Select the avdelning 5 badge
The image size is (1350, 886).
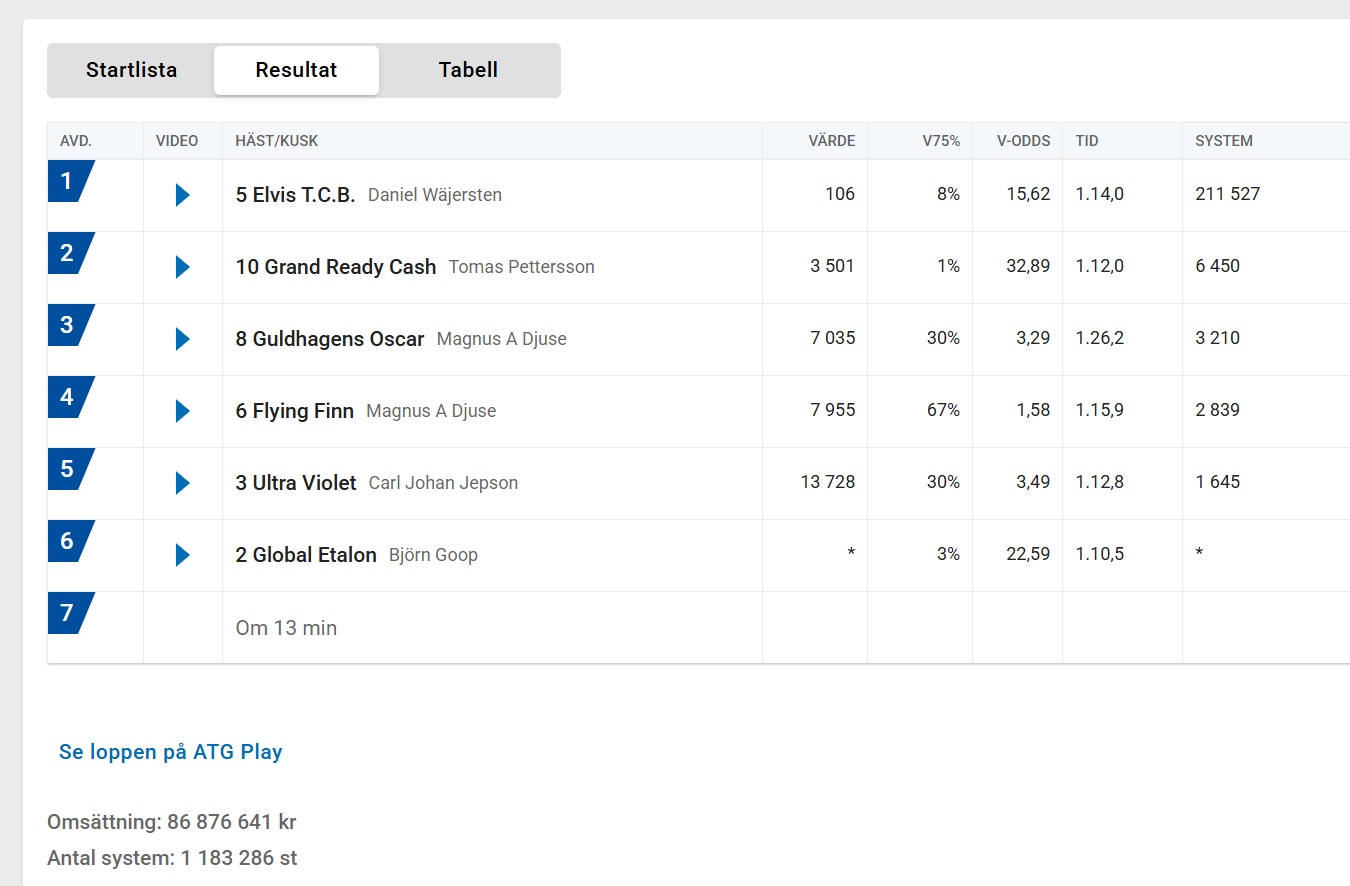70,469
